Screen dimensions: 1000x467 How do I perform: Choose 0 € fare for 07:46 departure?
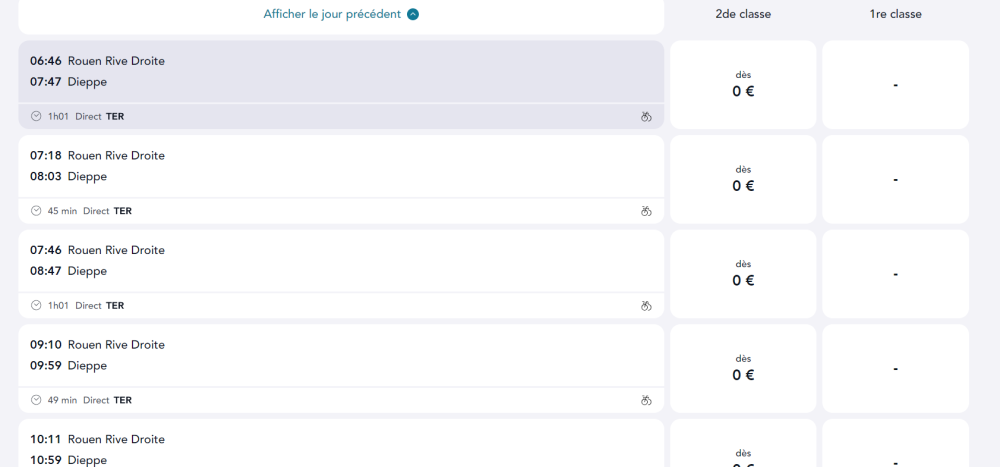(743, 274)
